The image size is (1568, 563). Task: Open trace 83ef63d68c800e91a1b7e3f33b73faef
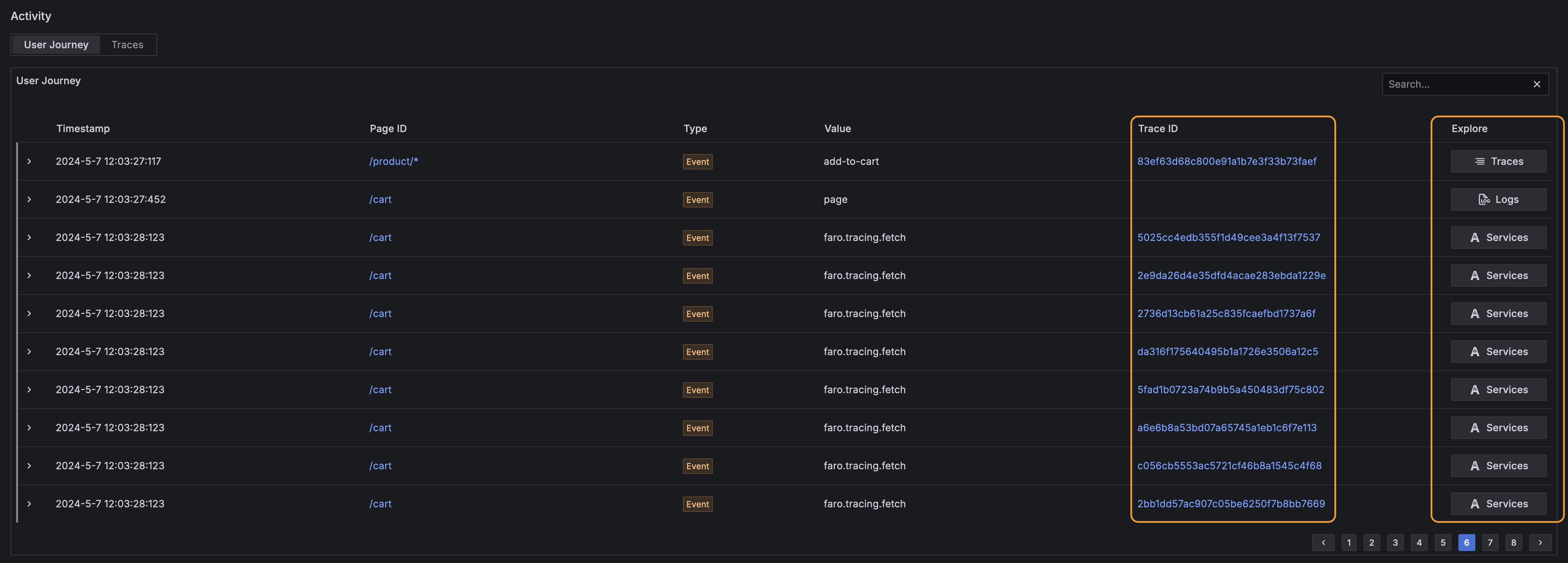pyautogui.click(x=1227, y=161)
